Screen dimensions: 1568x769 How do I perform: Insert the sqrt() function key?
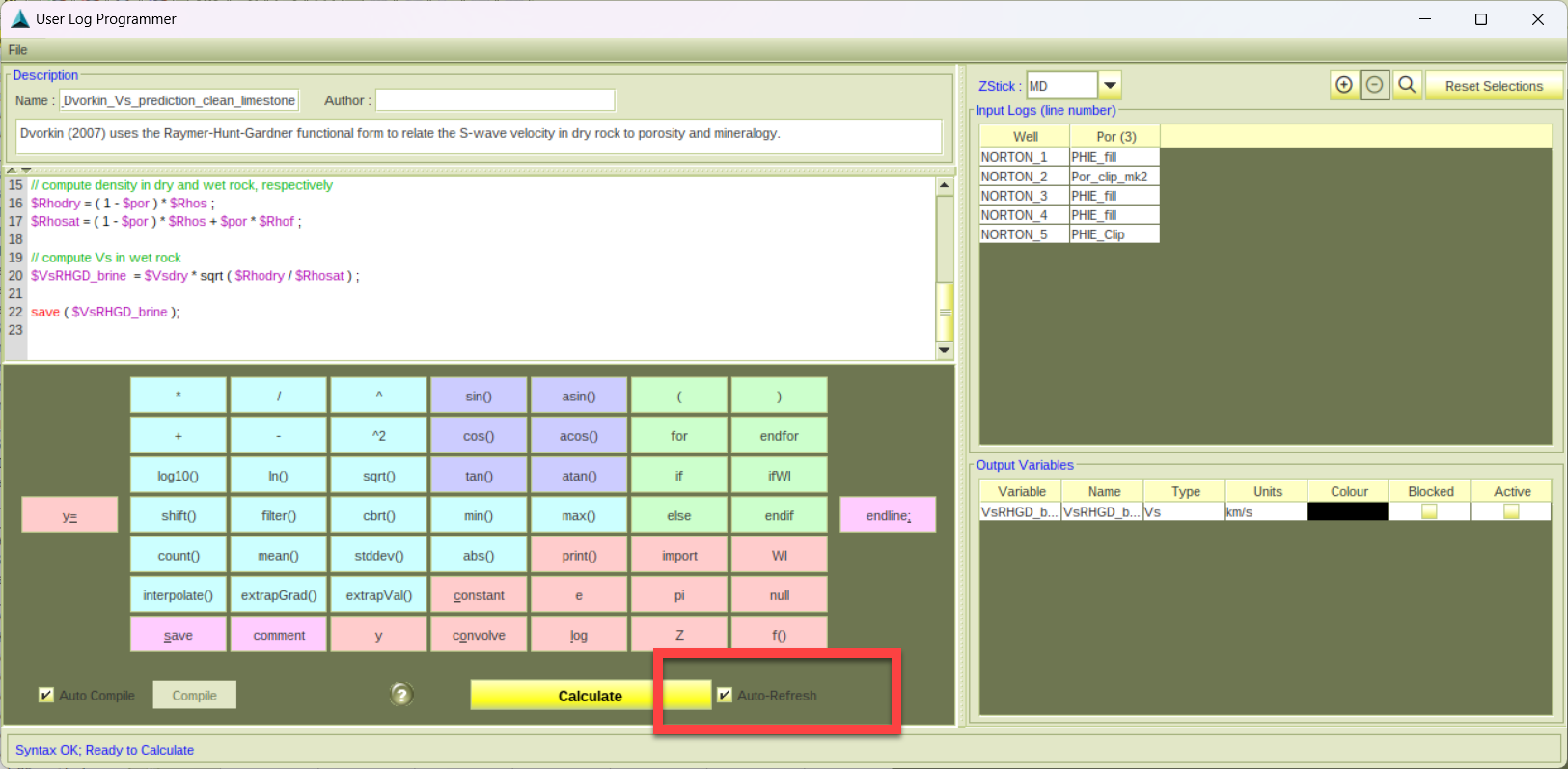coord(378,476)
